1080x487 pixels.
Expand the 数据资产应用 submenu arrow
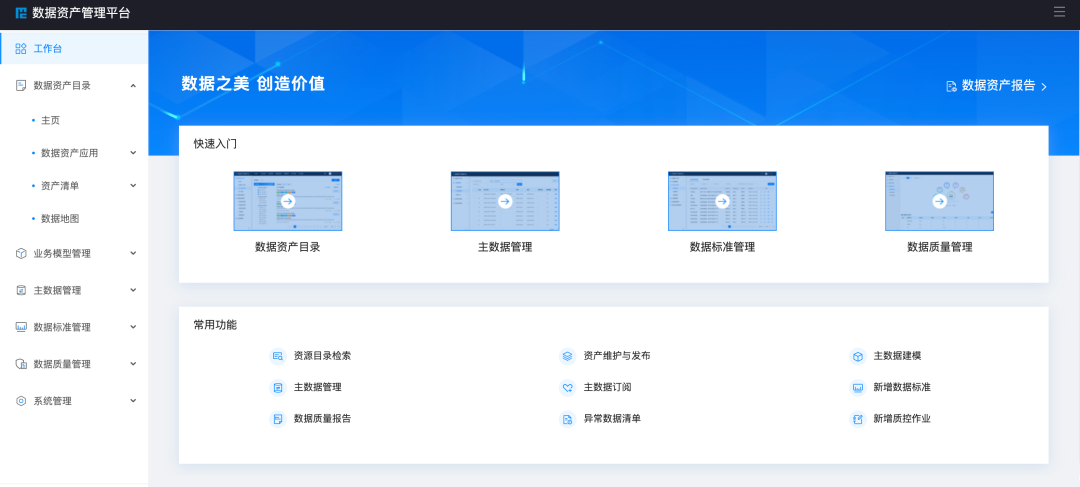[x=133, y=153]
